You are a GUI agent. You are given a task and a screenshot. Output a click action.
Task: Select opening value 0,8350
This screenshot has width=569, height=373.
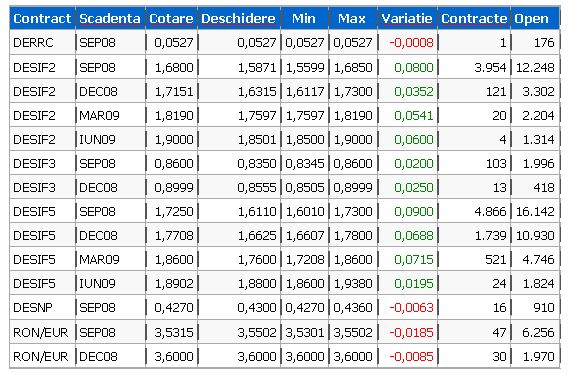(257, 164)
